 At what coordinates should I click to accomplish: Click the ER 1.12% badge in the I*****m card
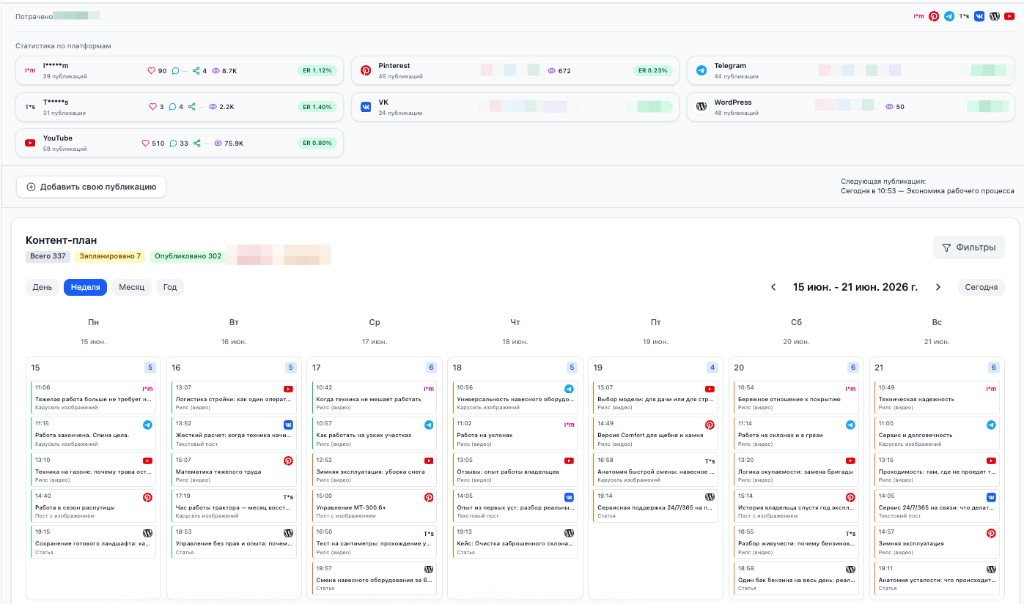[317, 71]
